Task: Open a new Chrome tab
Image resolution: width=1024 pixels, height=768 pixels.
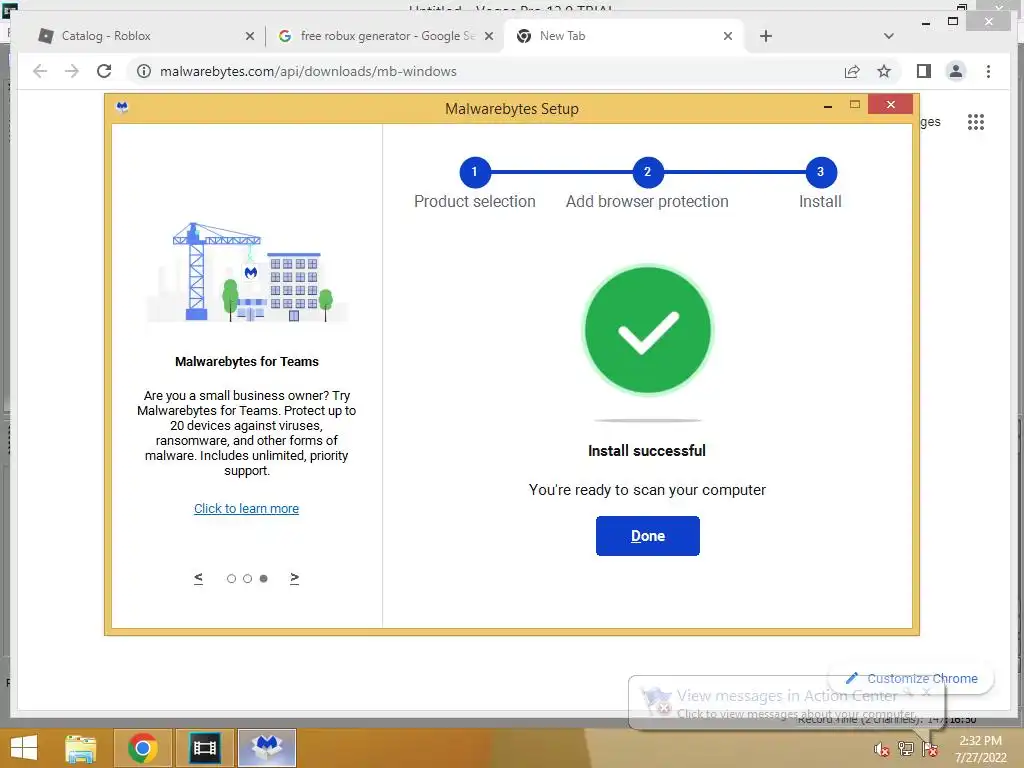Action: [765, 36]
